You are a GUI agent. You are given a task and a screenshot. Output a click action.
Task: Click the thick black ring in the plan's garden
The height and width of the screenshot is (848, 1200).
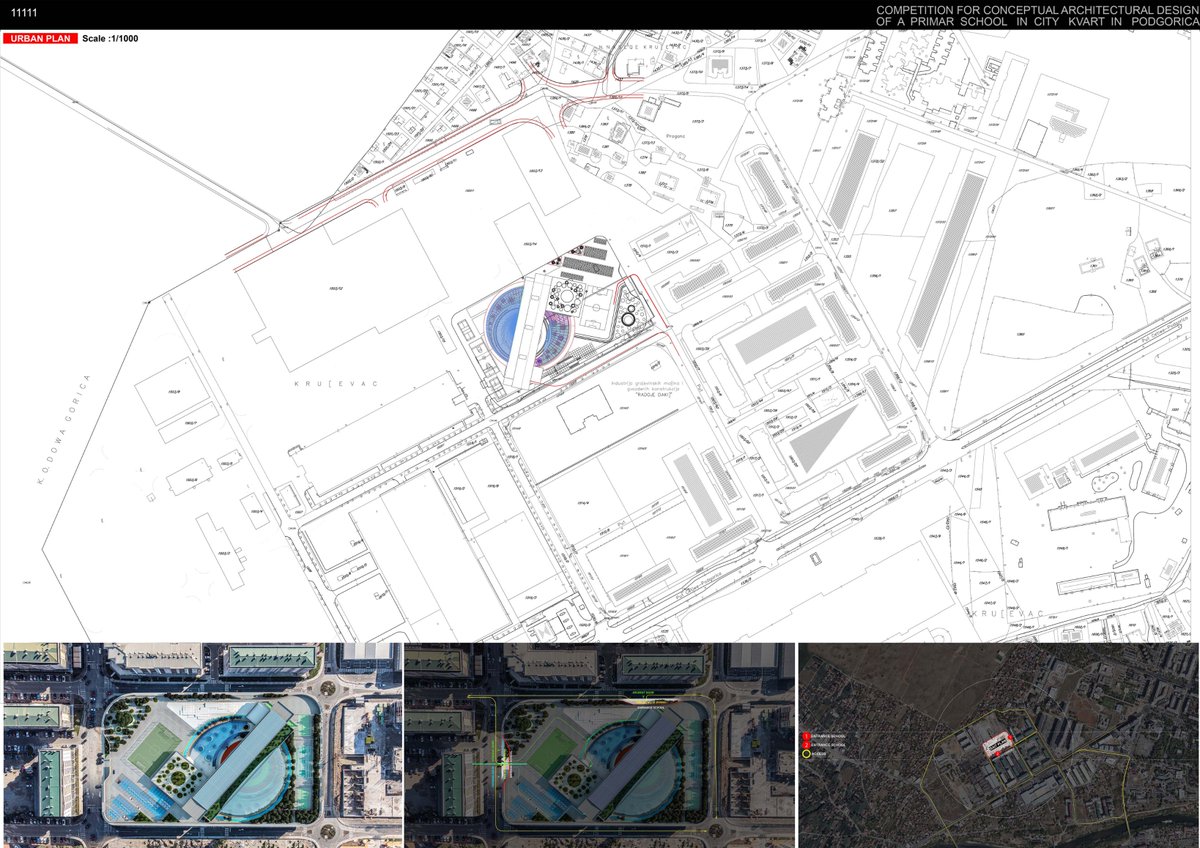coord(628,318)
